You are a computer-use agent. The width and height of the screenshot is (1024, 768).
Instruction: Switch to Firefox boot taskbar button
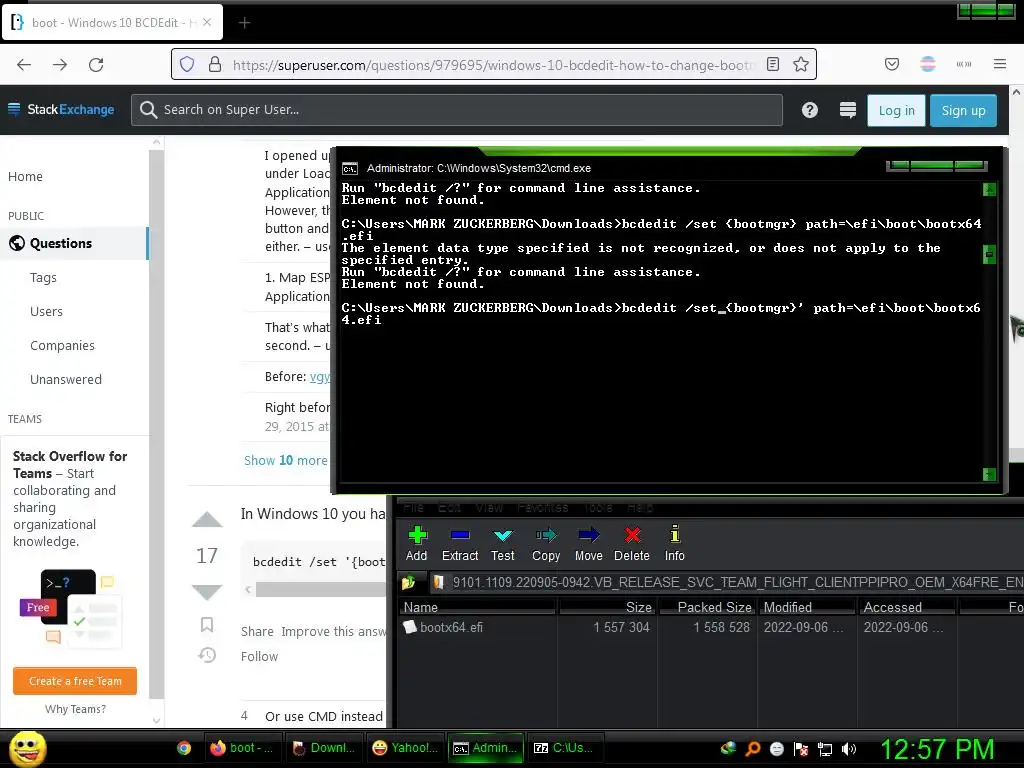[244, 748]
